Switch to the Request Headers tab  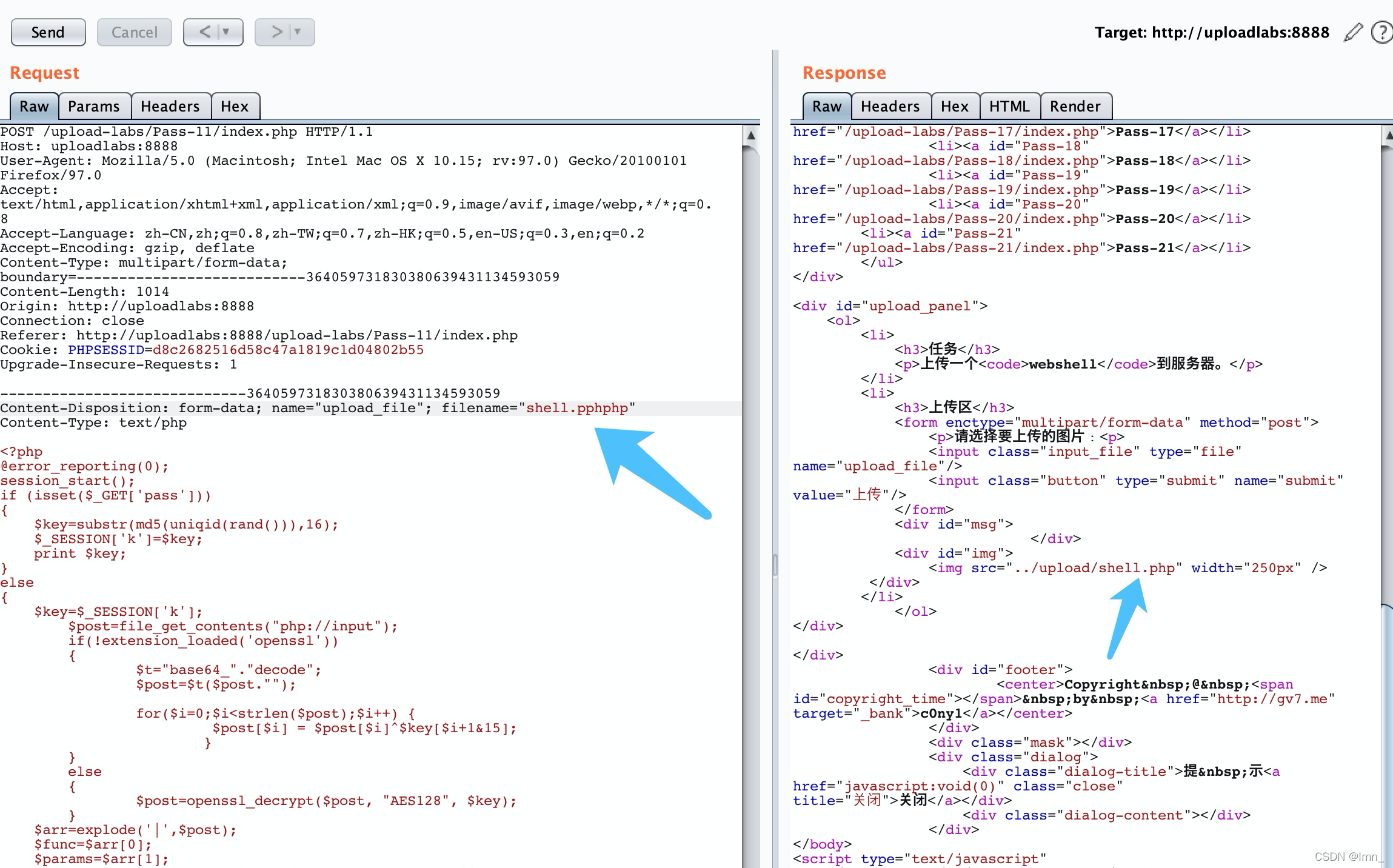point(170,106)
